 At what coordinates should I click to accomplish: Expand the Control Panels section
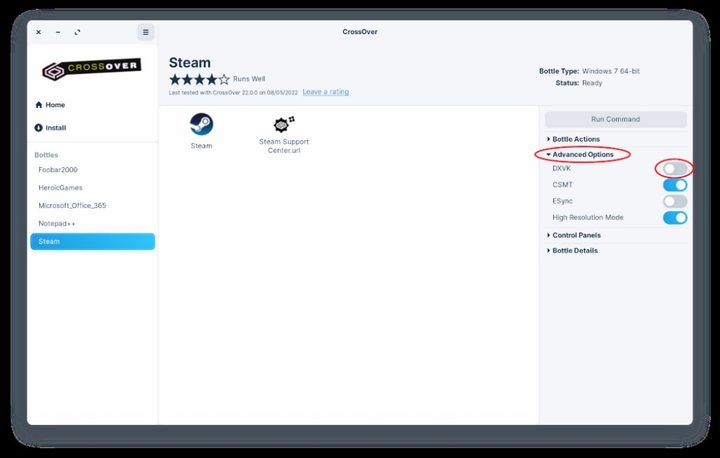point(576,235)
